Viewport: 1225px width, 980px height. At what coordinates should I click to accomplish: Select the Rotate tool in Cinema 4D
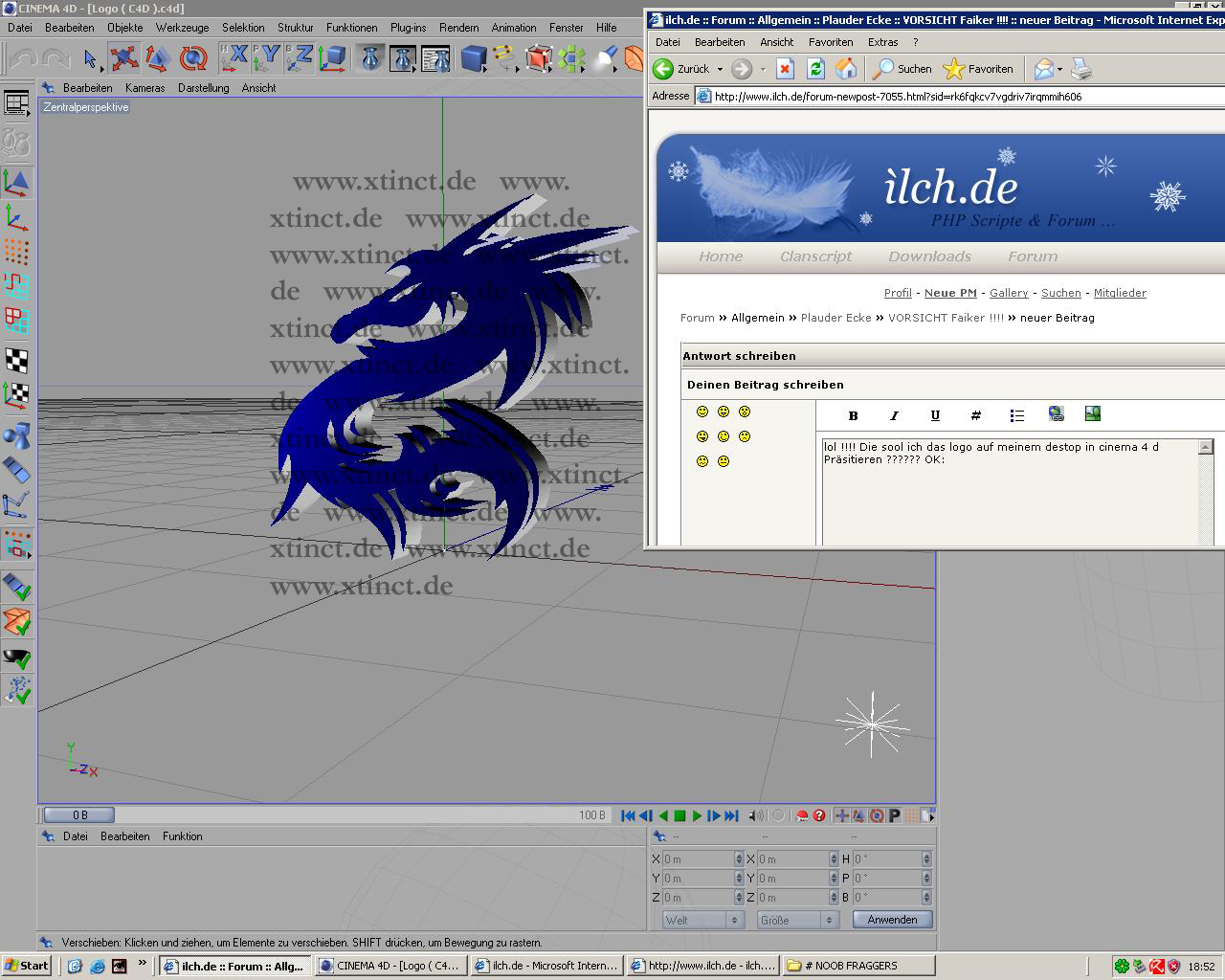pyautogui.click(x=192, y=59)
